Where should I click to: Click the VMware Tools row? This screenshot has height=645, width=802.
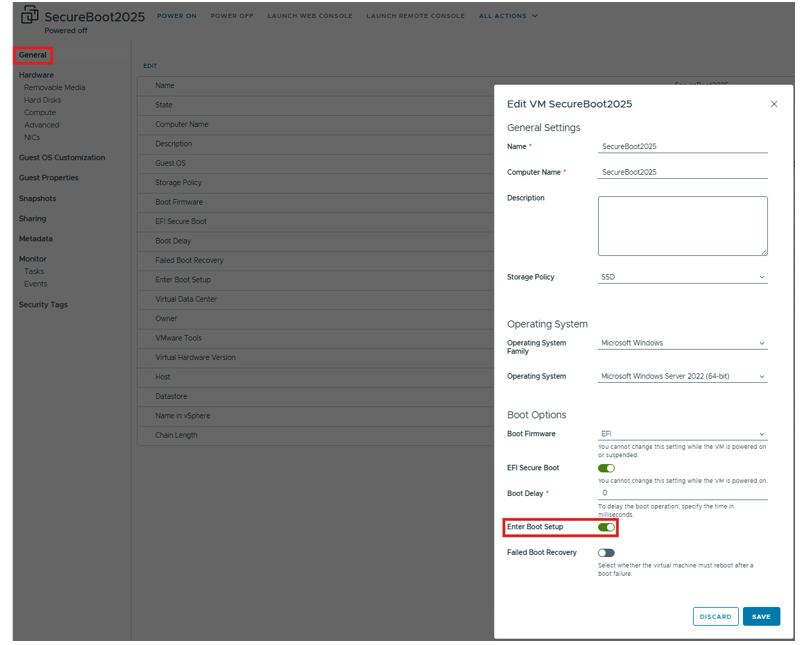click(x=316, y=338)
